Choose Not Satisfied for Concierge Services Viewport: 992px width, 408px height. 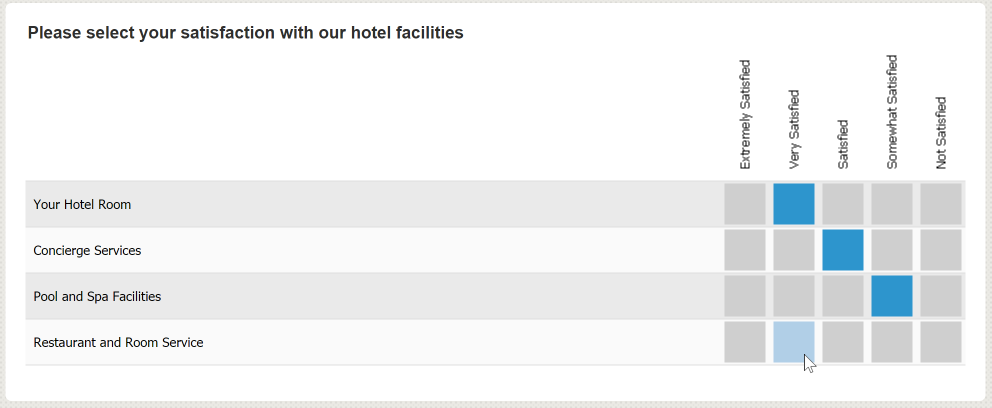pyautogui.click(x=941, y=250)
